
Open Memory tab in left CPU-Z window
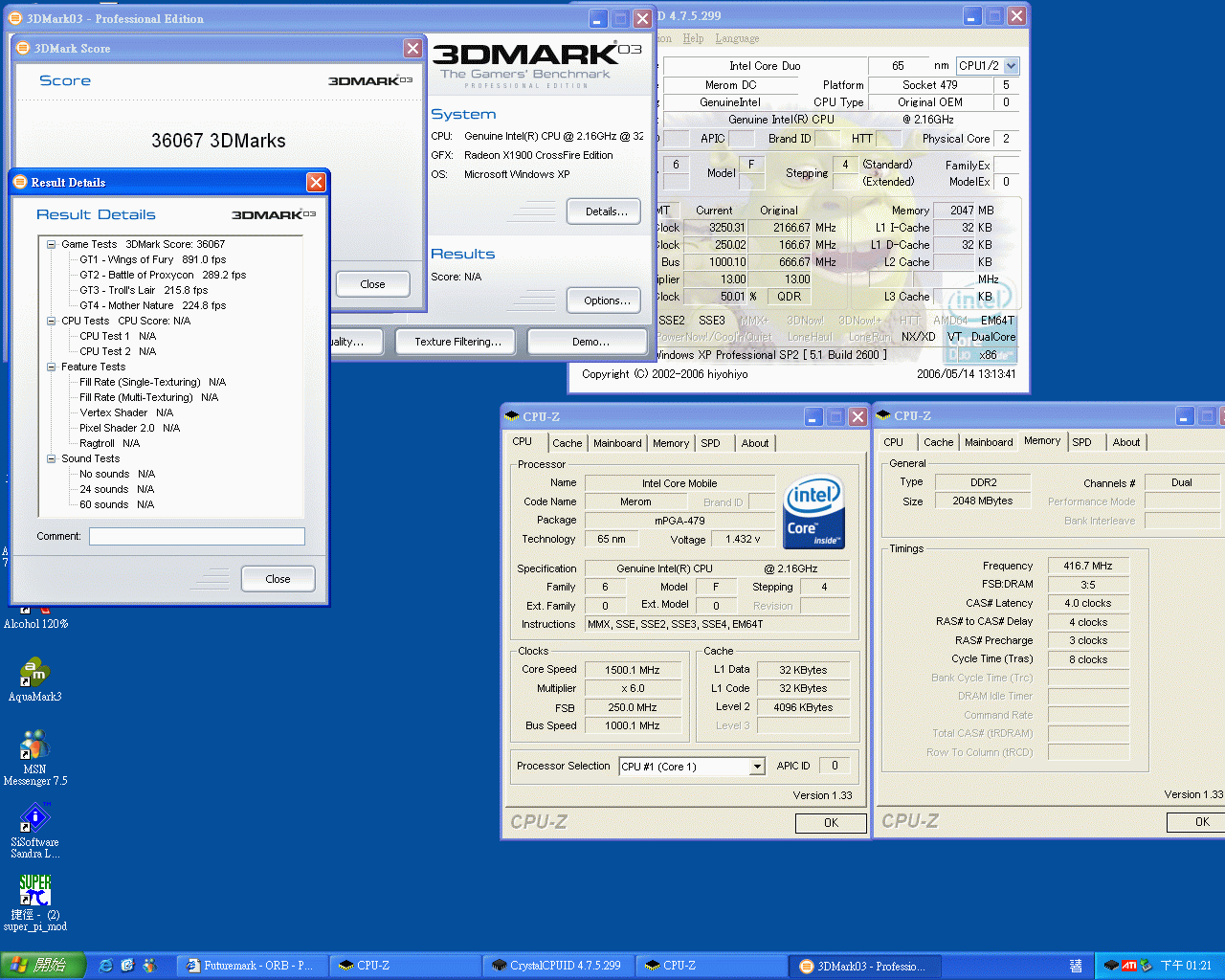(671, 443)
